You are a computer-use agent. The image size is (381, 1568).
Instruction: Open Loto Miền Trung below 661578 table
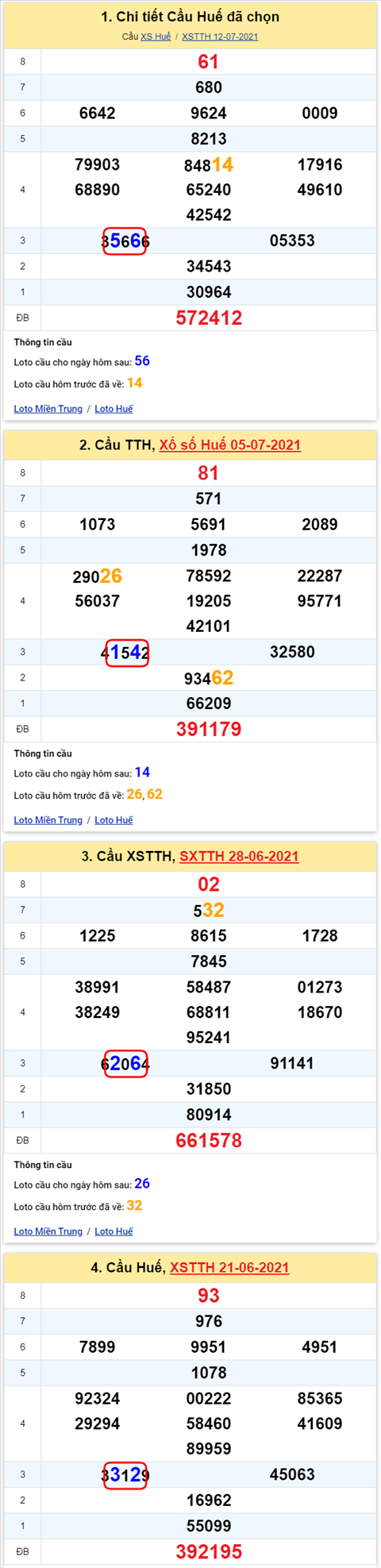coord(48,1231)
